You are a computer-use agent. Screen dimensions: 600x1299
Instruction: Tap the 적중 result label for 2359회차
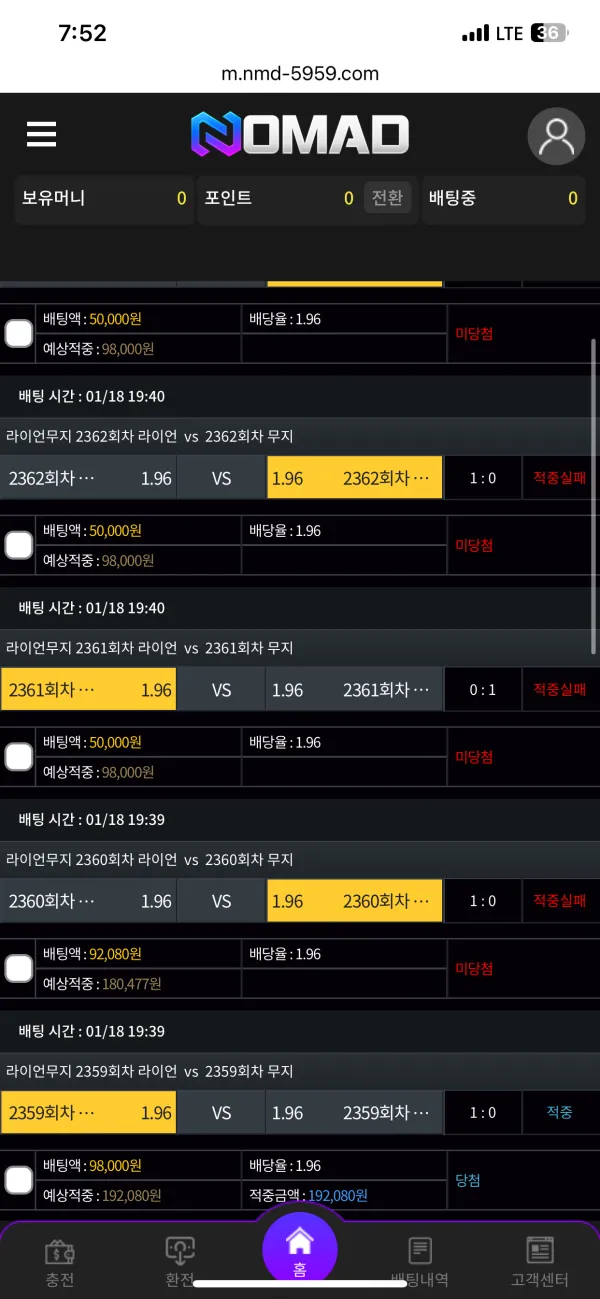(x=560, y=1112)
